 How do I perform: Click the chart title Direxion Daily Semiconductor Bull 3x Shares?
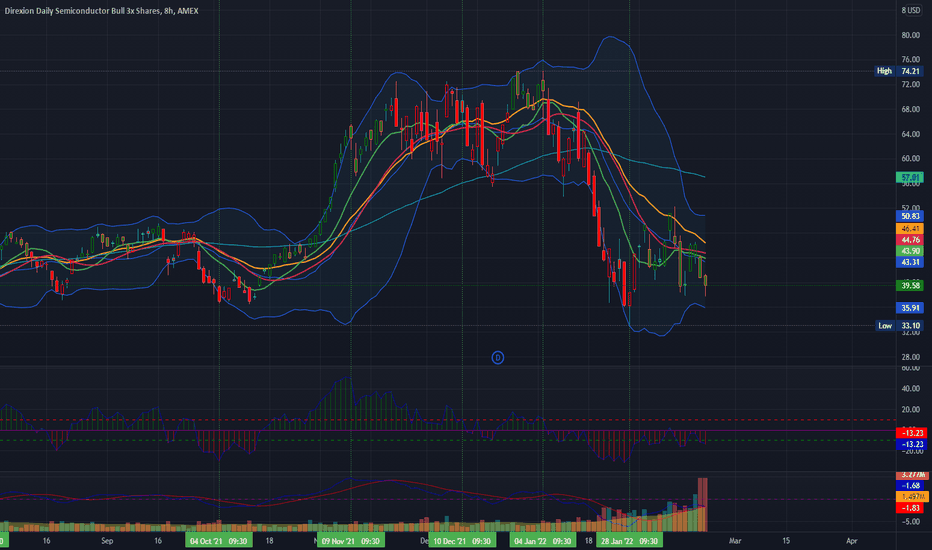pyautogui.click(x=82, y=11)
